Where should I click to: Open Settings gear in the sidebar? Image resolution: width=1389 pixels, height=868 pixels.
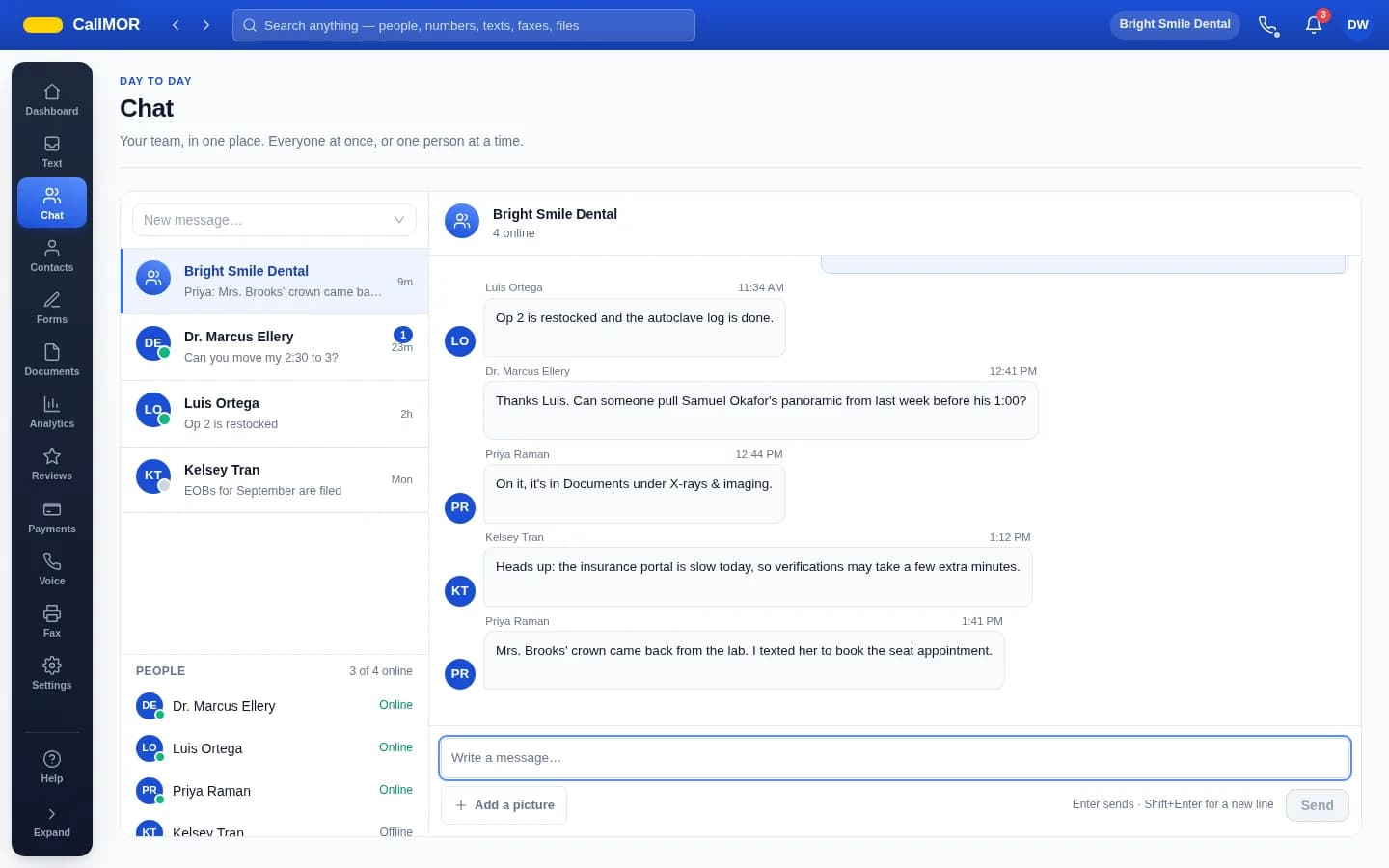[52, 673]
